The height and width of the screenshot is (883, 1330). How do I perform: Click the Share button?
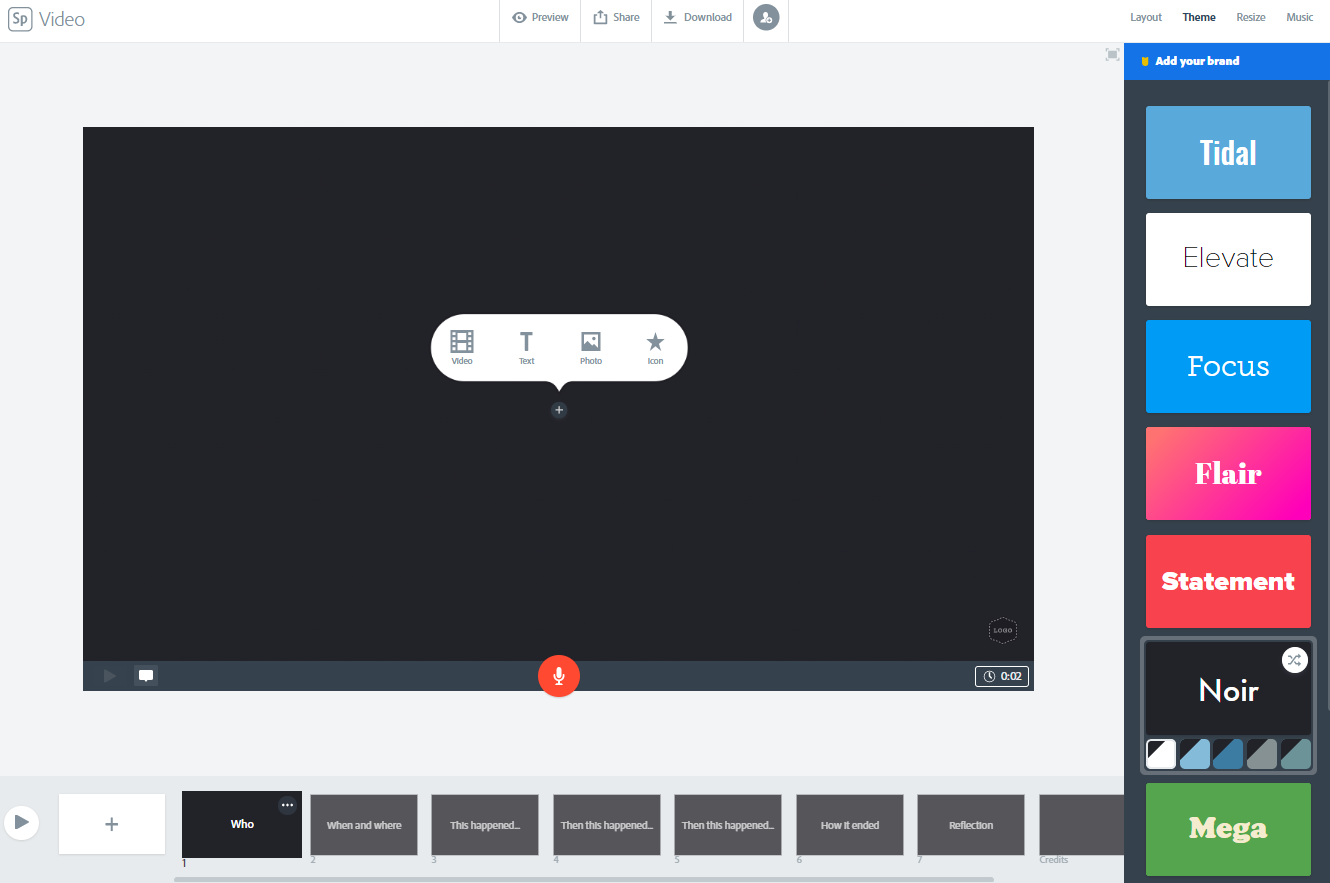[616, 18]
